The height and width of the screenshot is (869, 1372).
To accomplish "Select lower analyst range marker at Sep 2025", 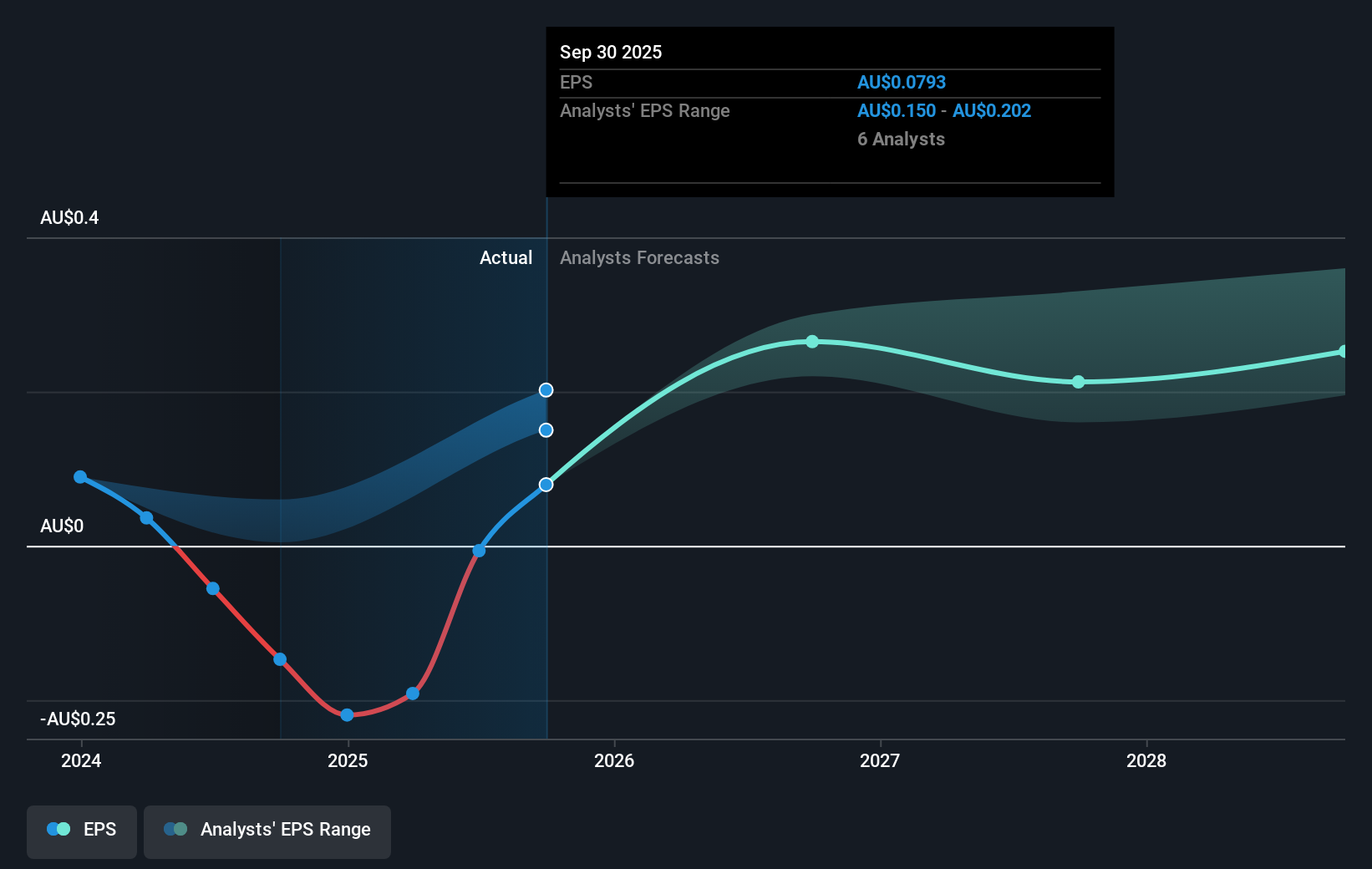I will 546,430.
